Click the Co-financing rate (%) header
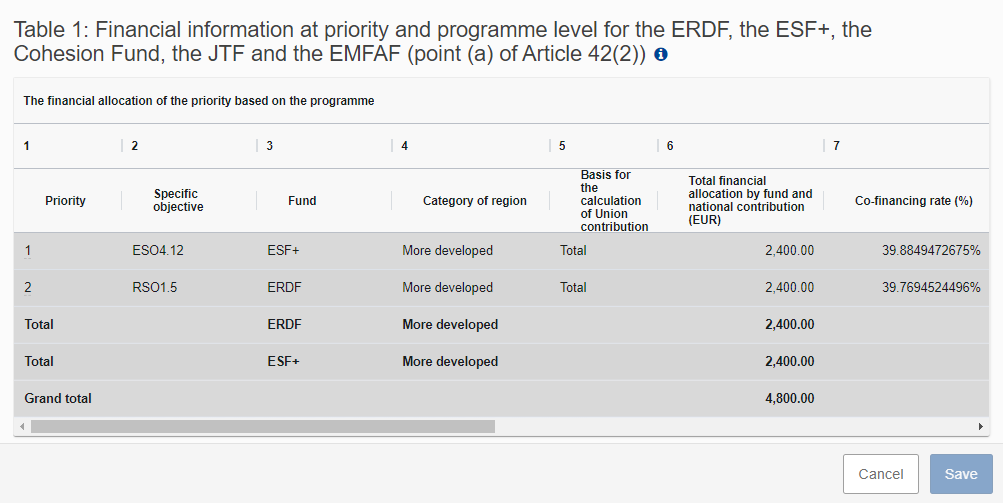1003x503 pixels. coord(913,201)
